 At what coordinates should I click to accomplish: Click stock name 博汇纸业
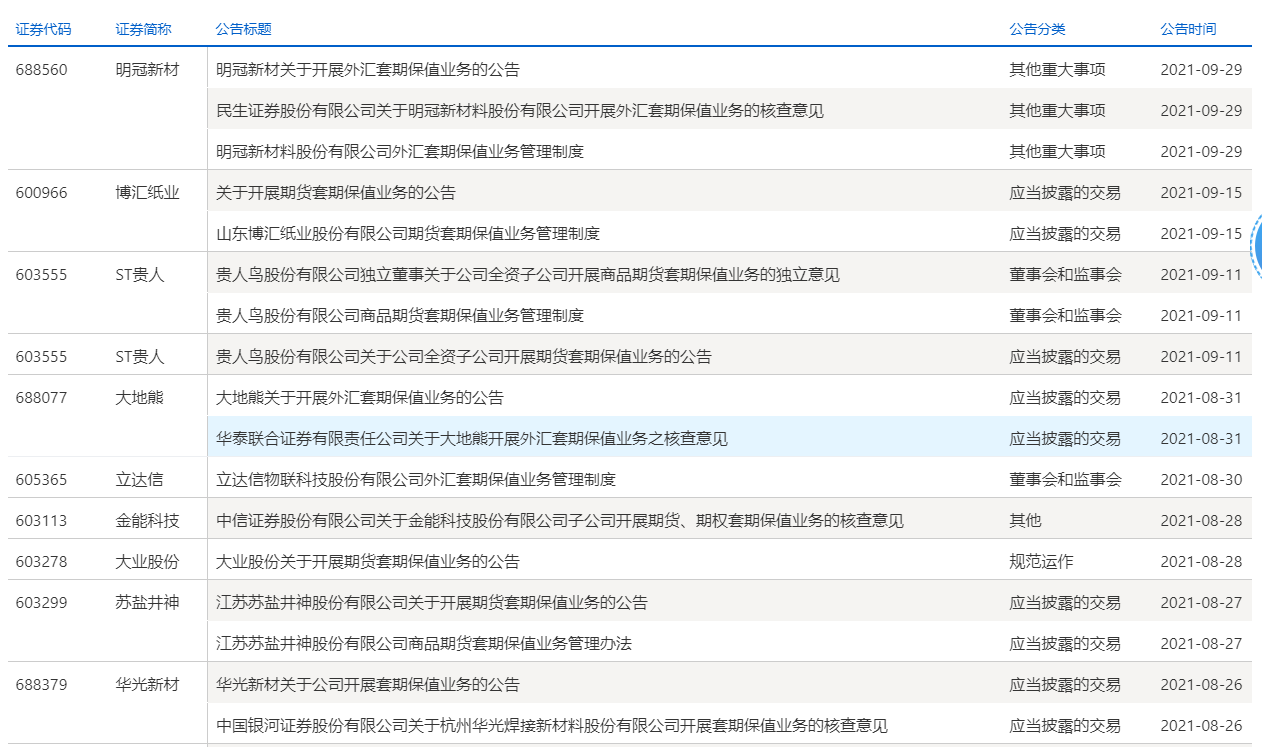[148, 193]
